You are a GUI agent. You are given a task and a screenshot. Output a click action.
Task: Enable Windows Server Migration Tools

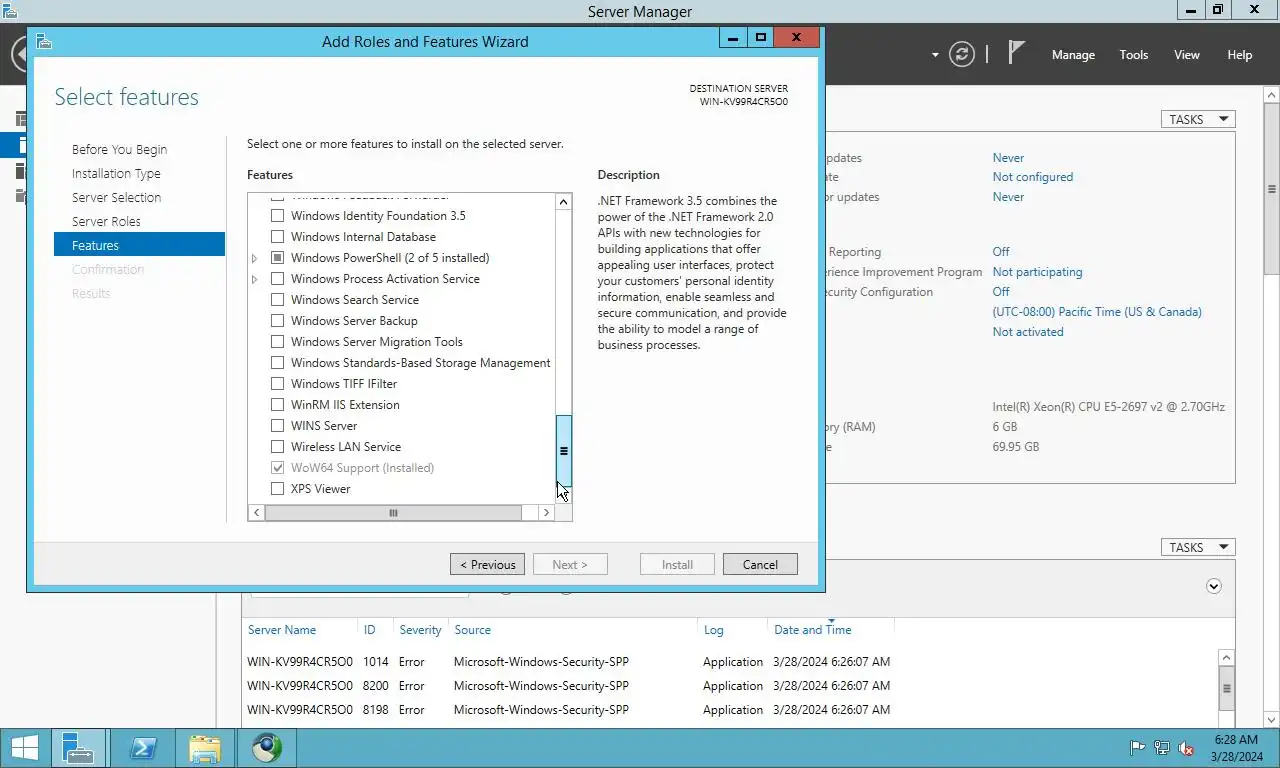point(278,342)
